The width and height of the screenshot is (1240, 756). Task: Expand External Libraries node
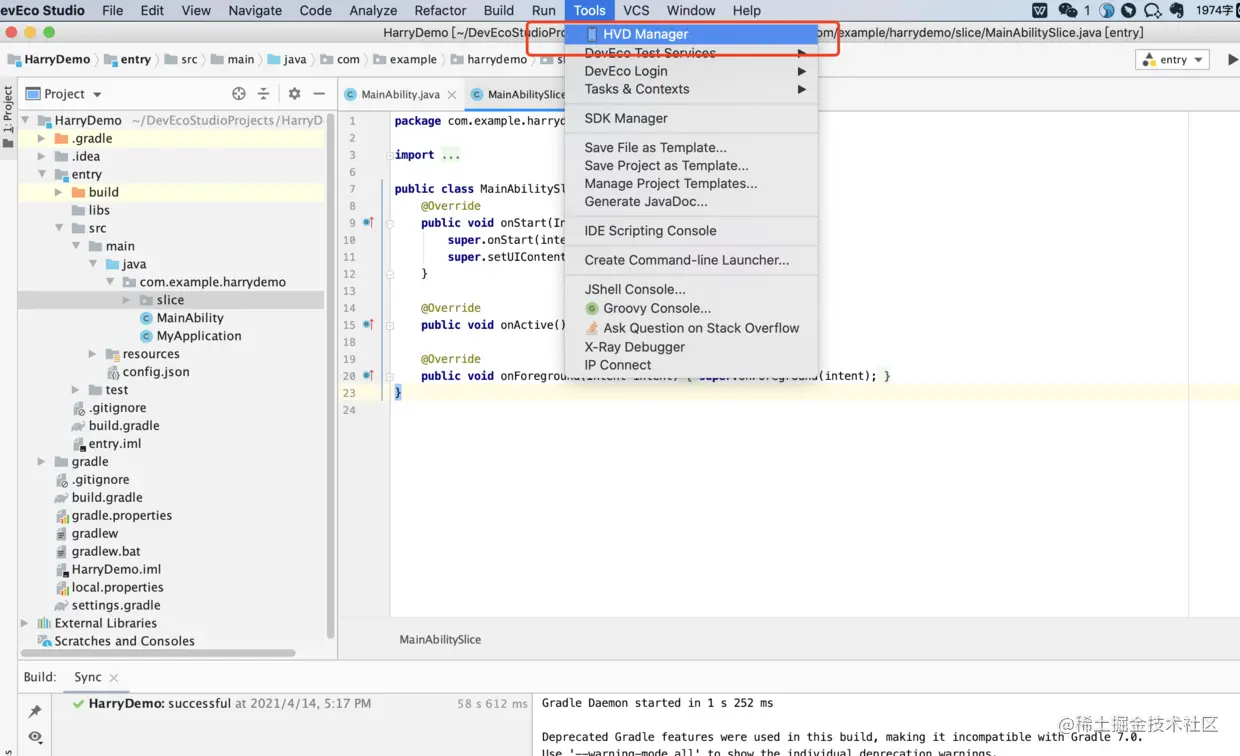point(25,623)
